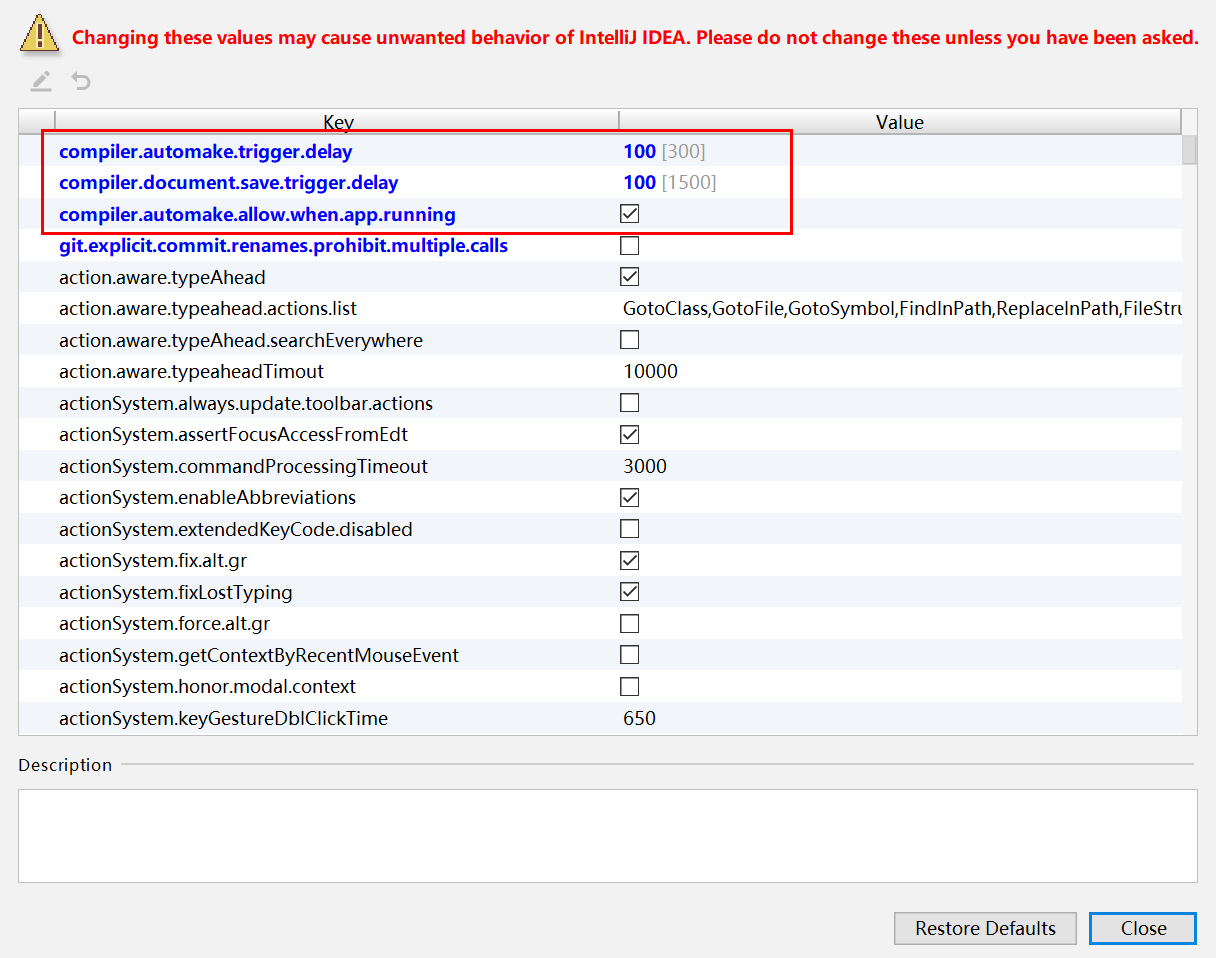The image size is (1216, 958).
Task: Click the yellow warning triangle icon
Action: point(40,32)
